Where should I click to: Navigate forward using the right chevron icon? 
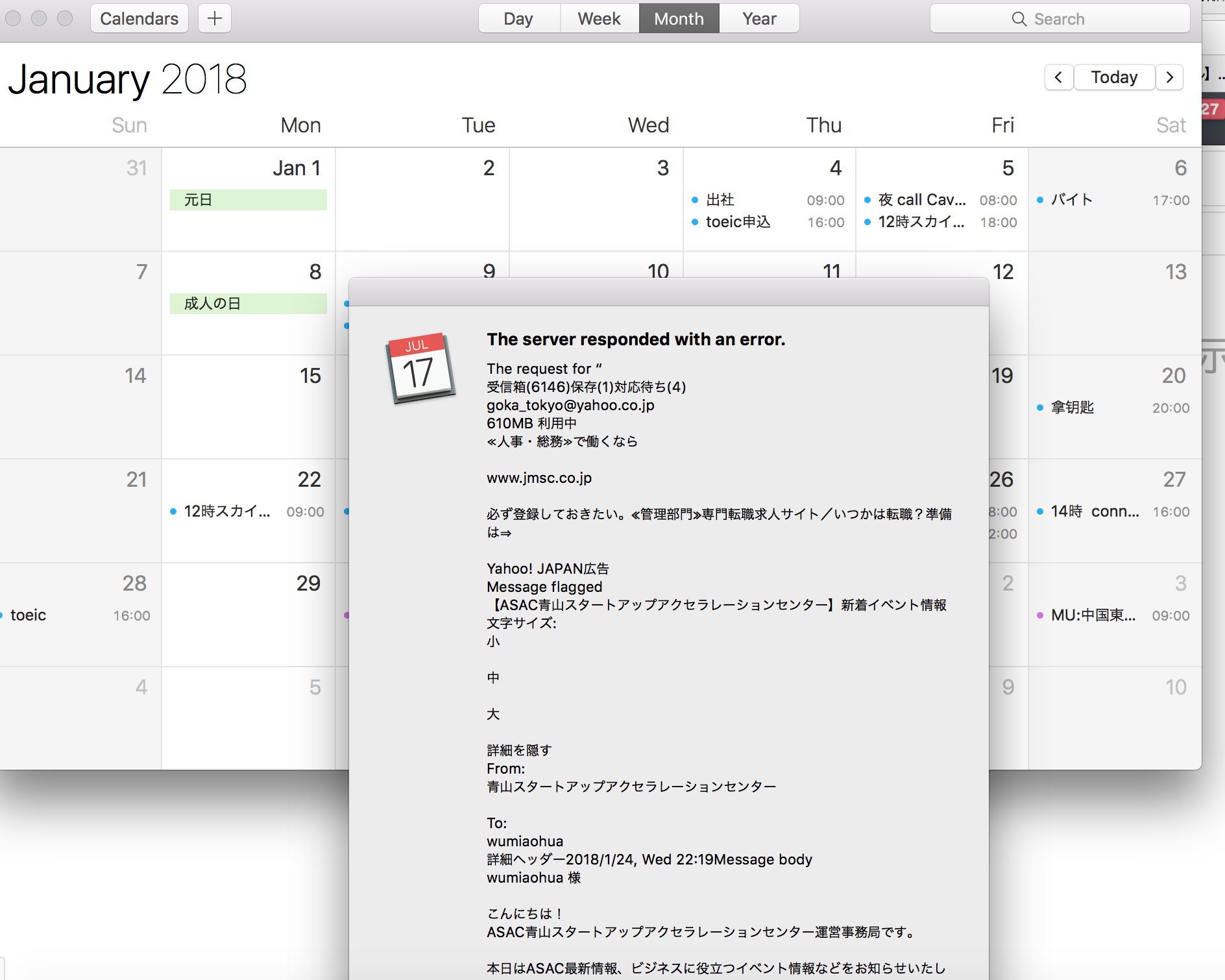pyautogui.click(x=1170, y=77)
